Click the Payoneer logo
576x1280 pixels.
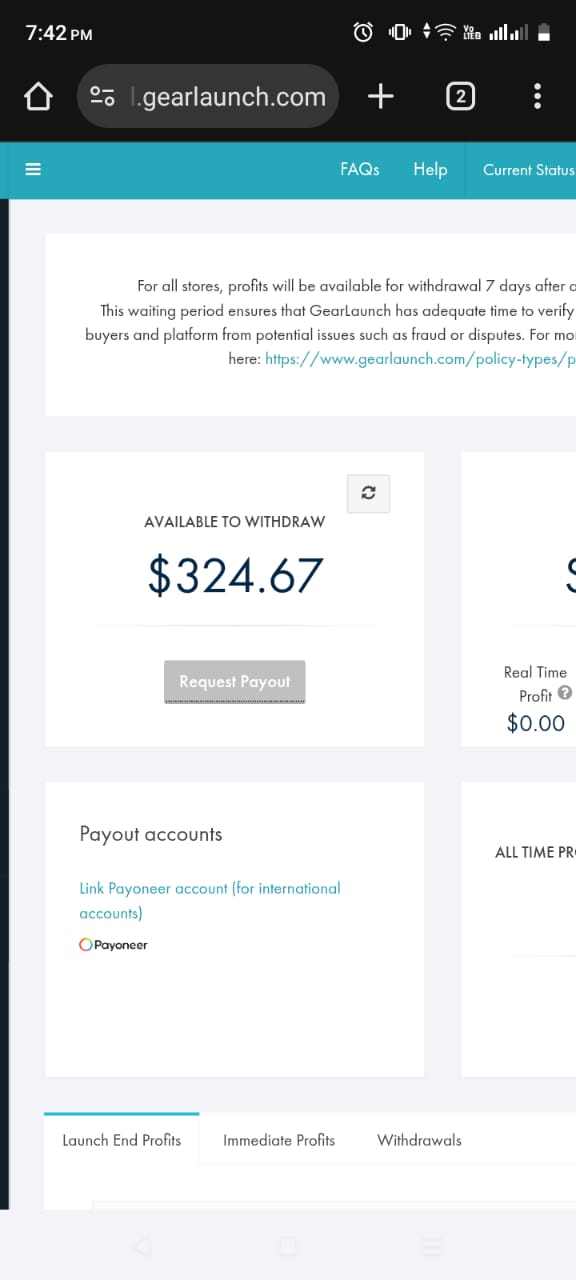tap(113, 944)
